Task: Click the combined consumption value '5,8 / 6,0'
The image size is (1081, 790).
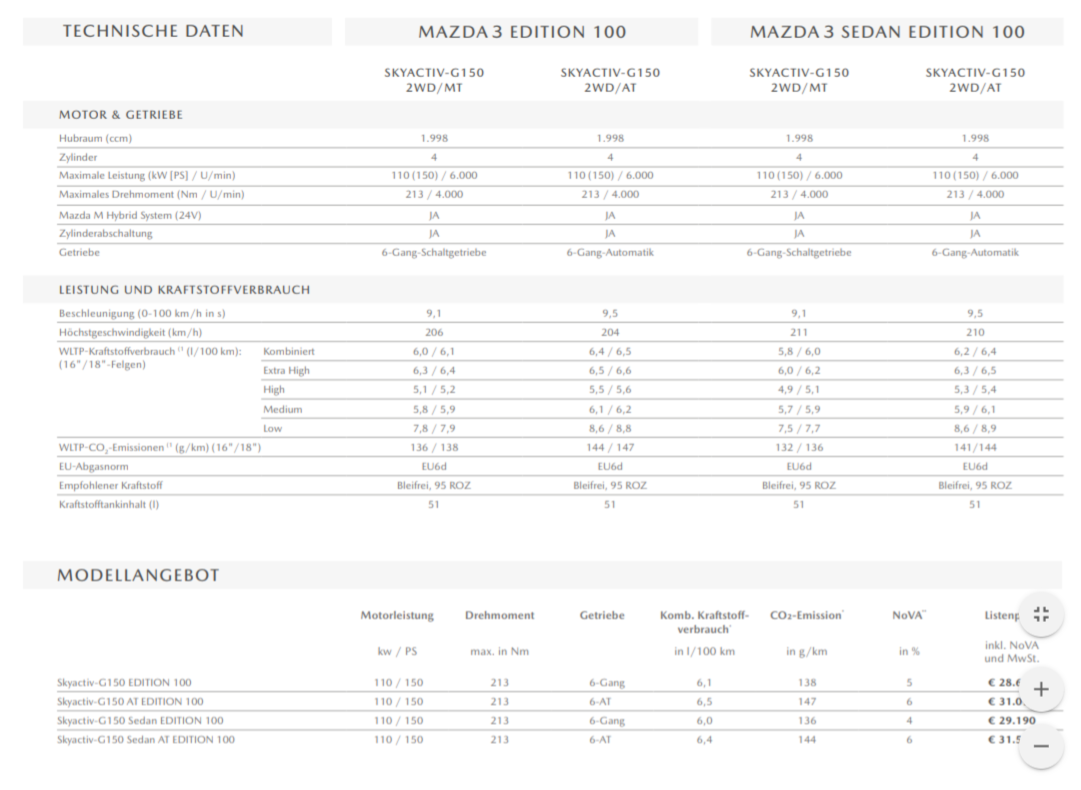Action: coord(798,352)
